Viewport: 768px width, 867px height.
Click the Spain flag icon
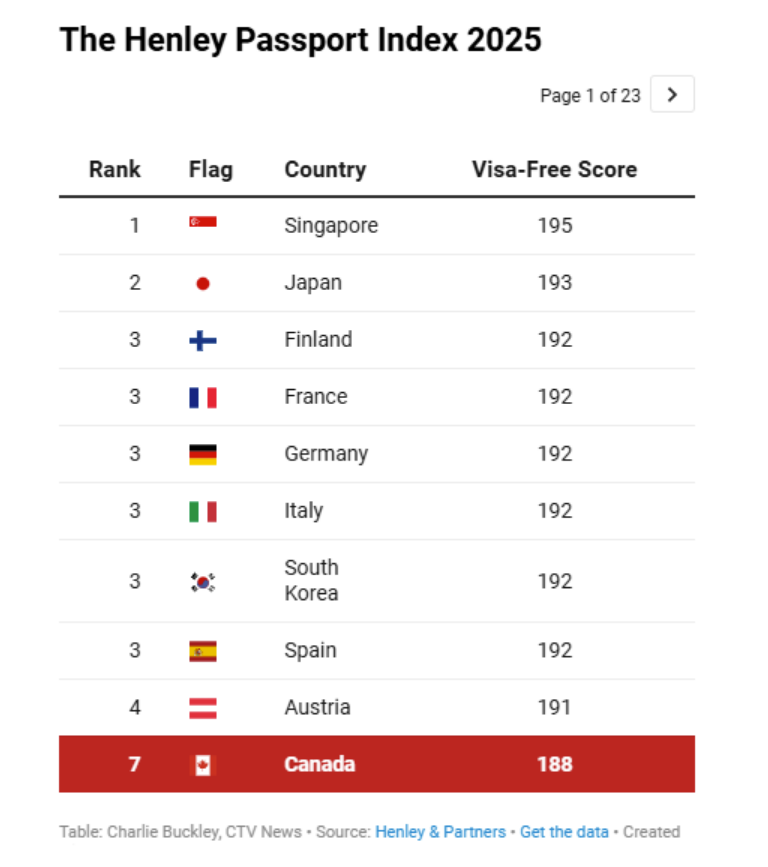(203, 651)
